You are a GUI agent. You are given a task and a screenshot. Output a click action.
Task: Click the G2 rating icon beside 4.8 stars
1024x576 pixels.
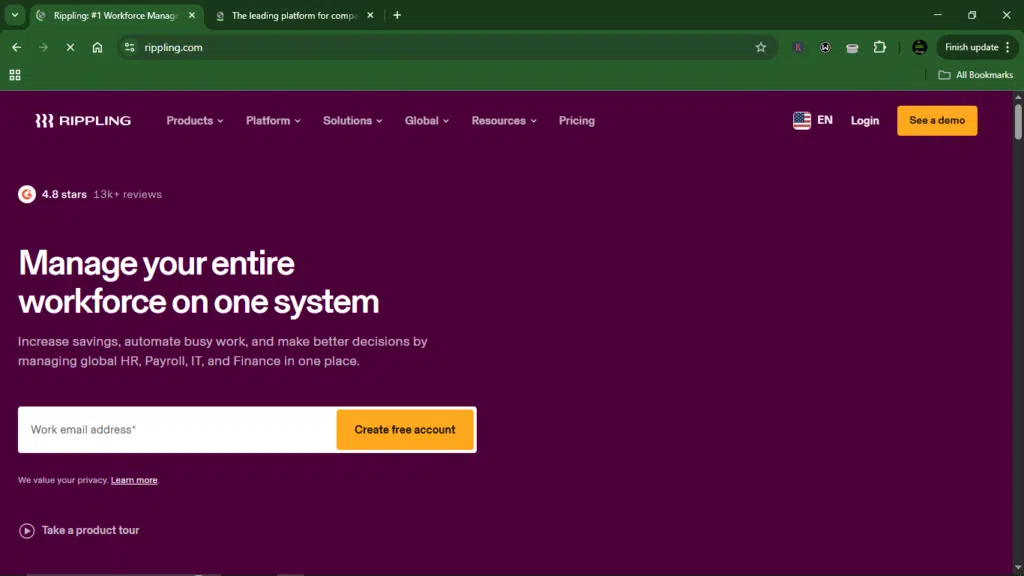pyautogui.click(x=26, y=194)
